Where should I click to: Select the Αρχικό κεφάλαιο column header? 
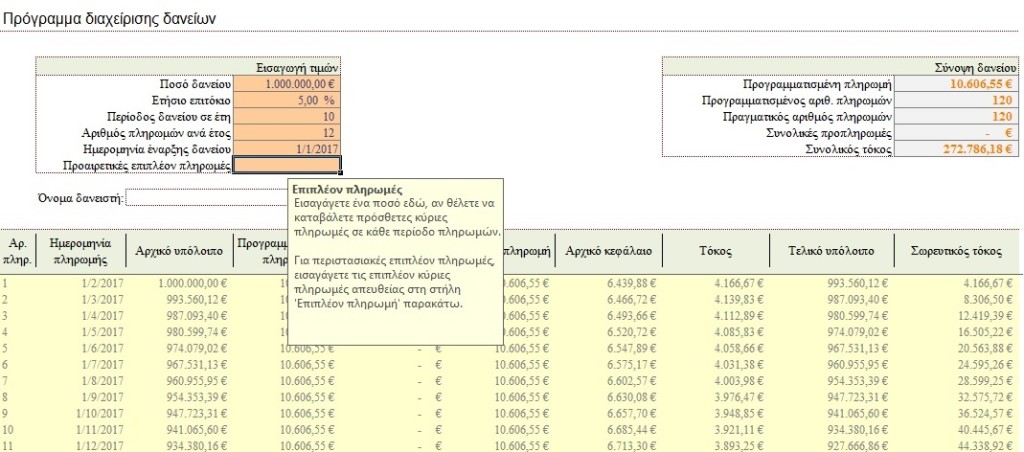click(x=605, y=251)
